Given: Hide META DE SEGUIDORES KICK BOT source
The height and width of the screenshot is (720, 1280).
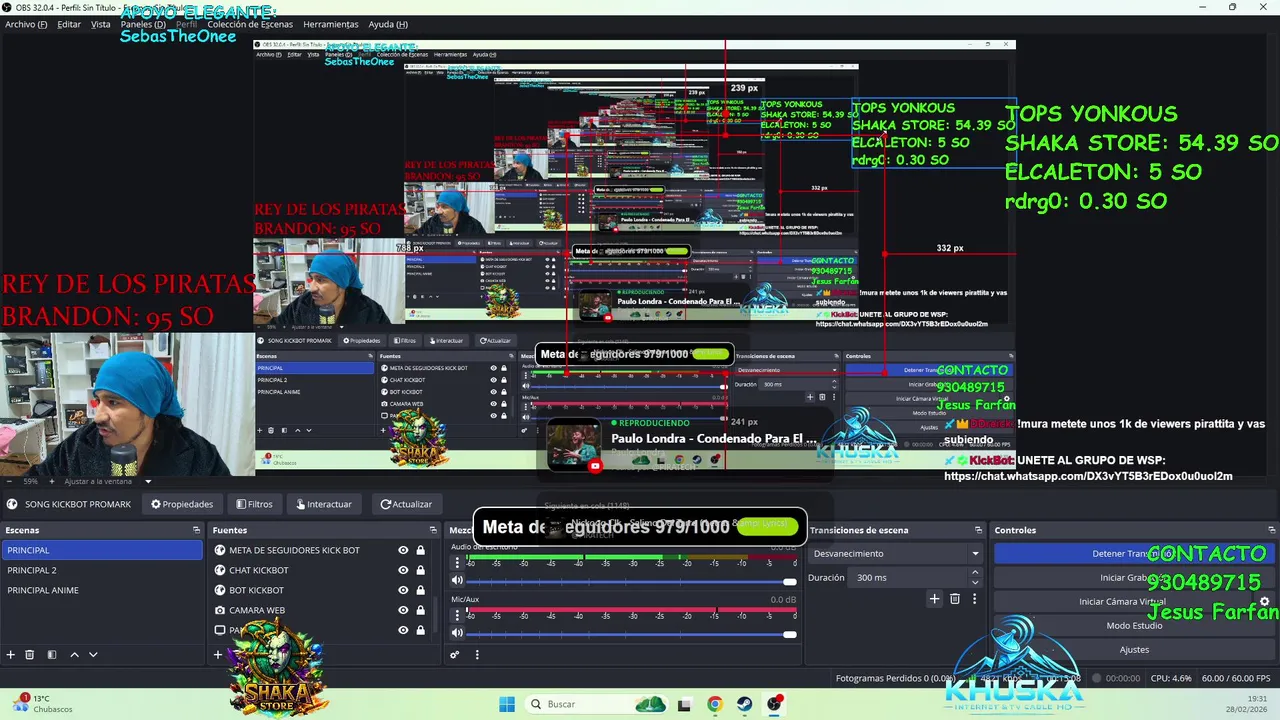Looking at the screenshot, I should point(403,550).
